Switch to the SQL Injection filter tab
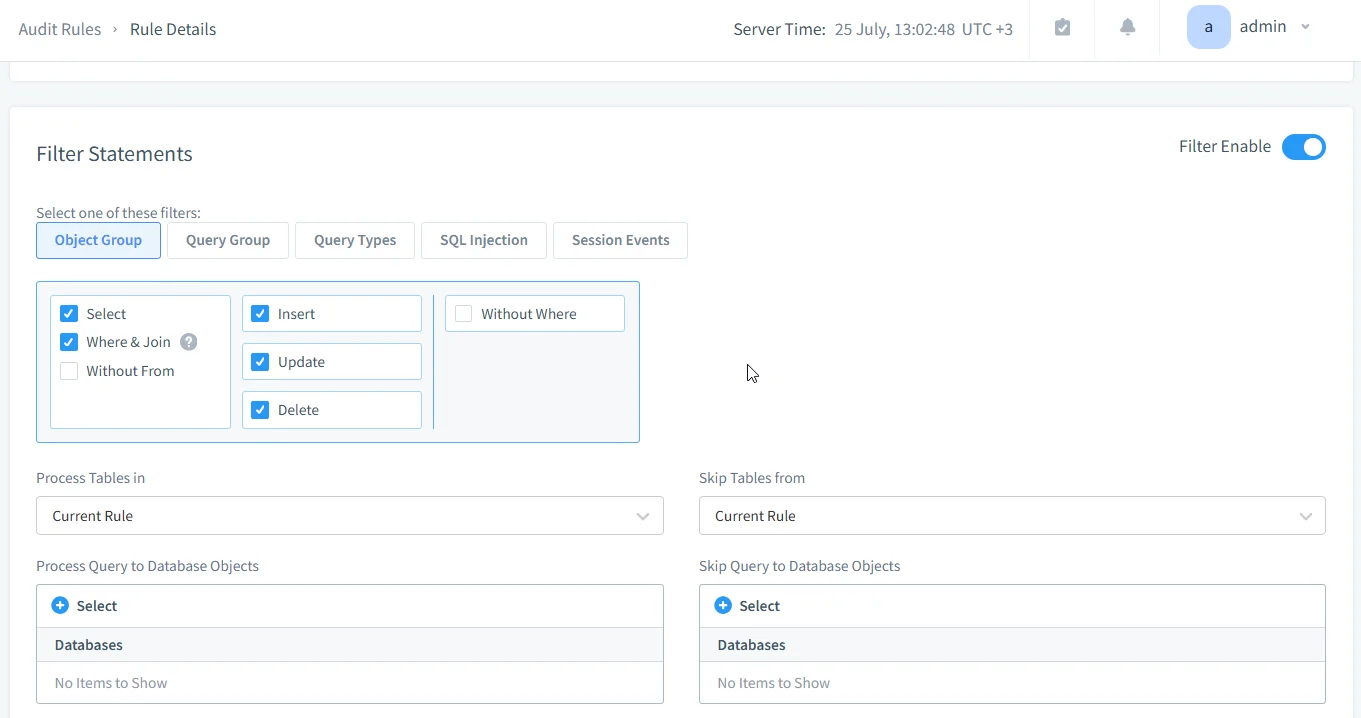Viewport: 1361px width, 718px height. coord(484,240)
